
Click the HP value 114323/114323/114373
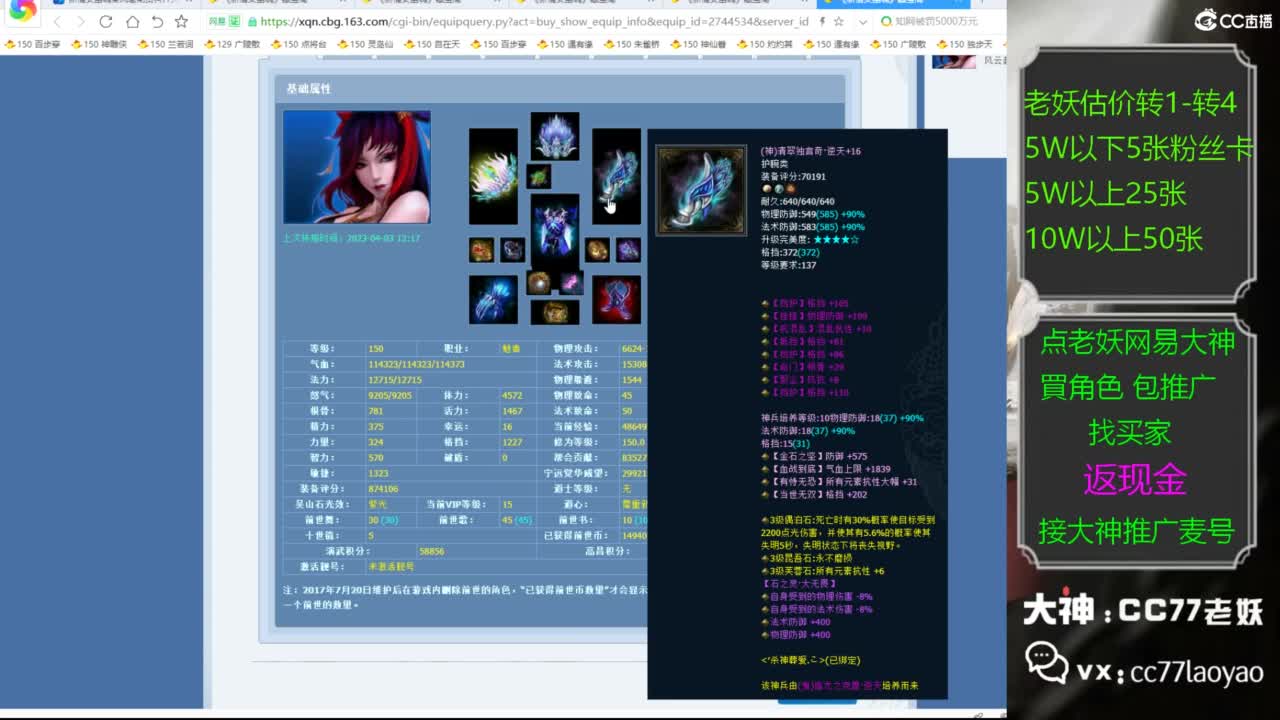click(x=416, y=364)
